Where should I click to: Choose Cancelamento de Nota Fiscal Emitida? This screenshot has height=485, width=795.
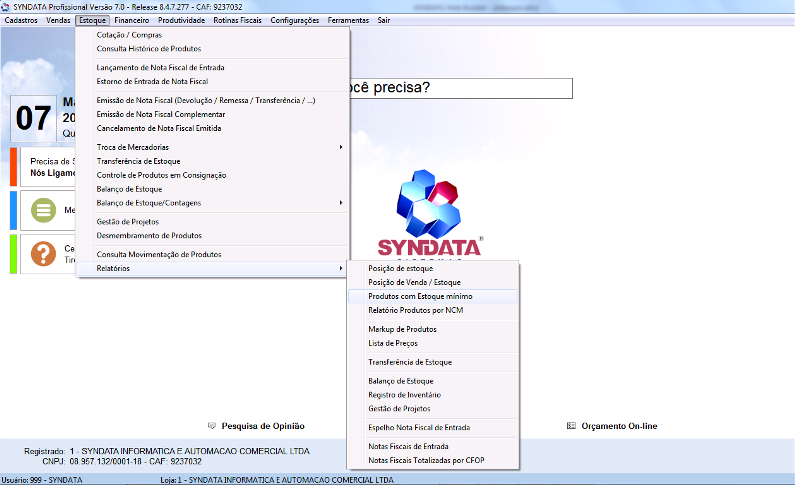click(x=213, y=128)
